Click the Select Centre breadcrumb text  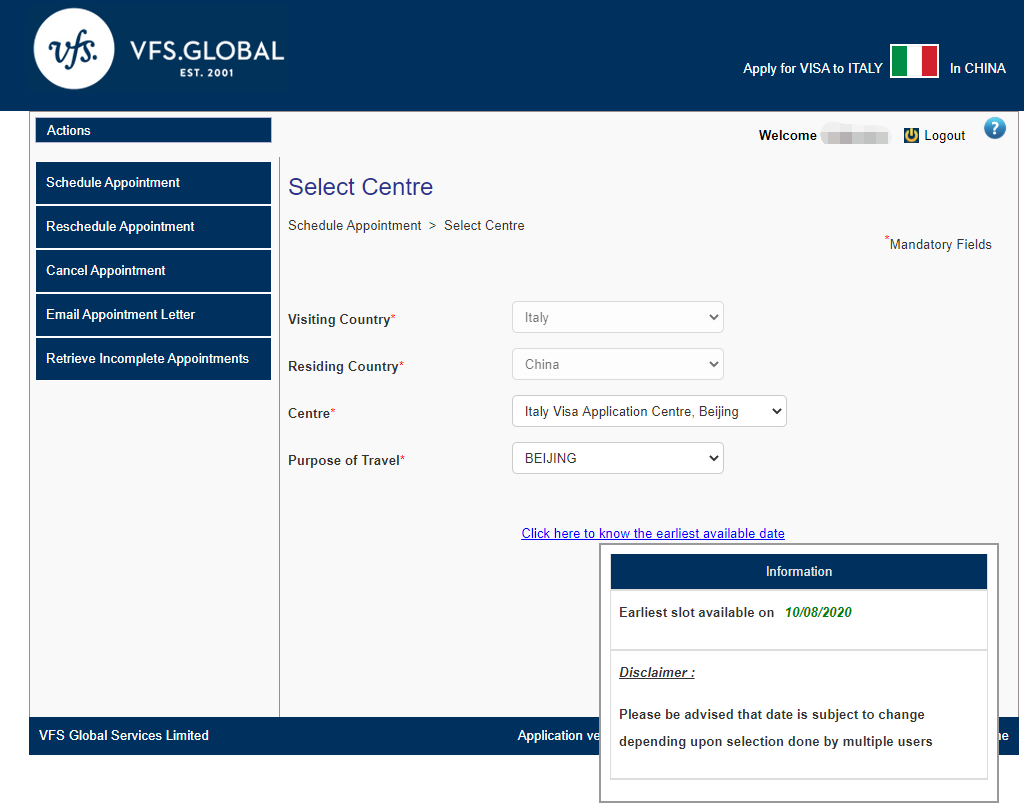pos(484,225)
